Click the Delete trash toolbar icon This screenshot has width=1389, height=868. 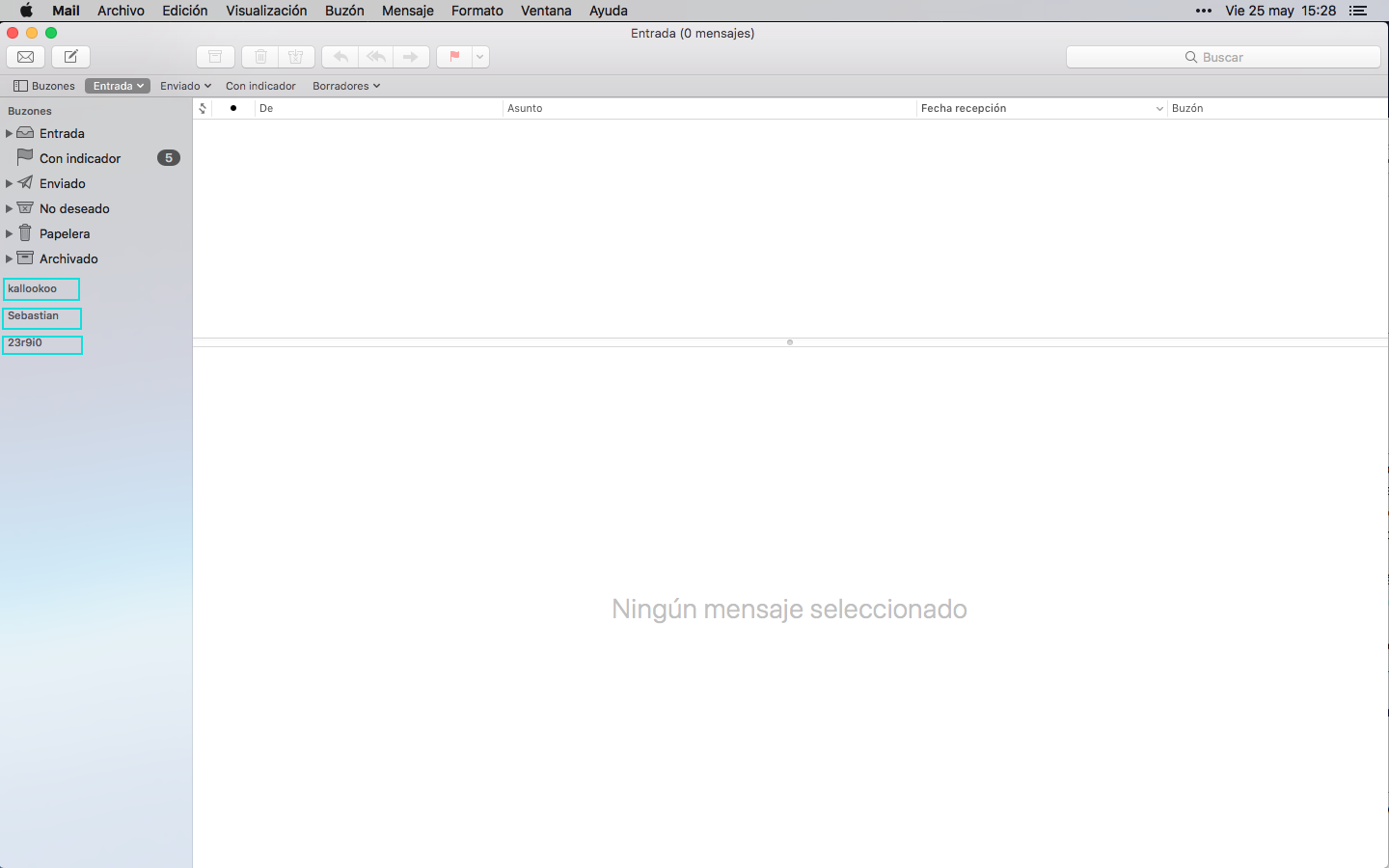pos(260,57)
